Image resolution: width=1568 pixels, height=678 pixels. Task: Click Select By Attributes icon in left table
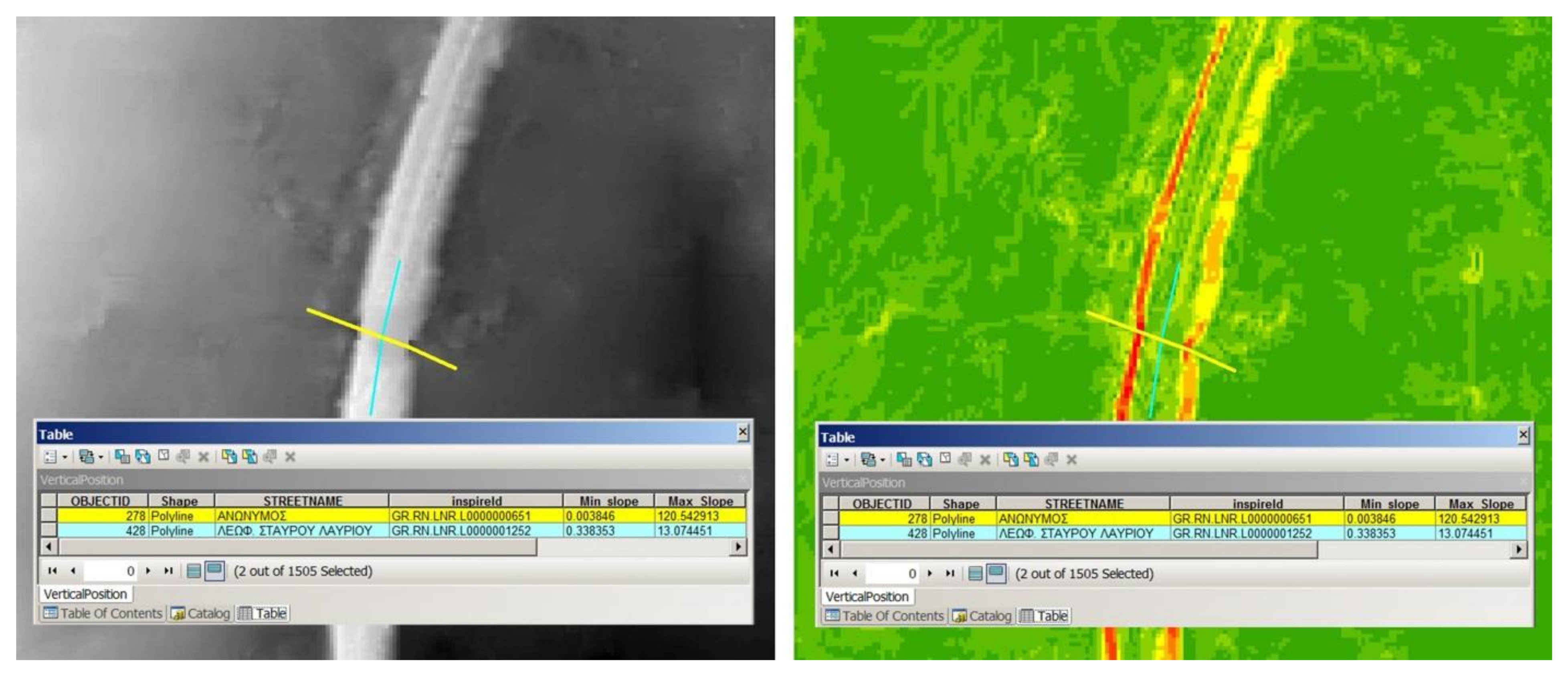[122, 456]
